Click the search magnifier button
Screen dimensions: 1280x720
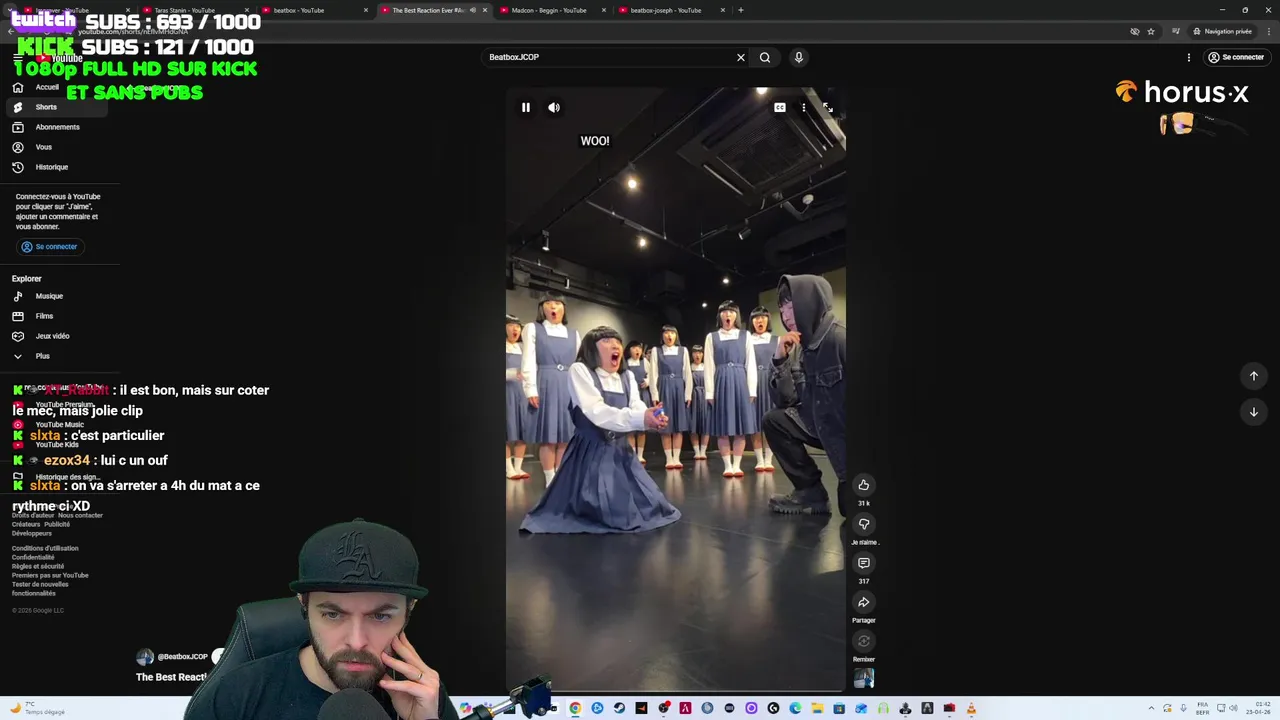pyautogui.click(x=765, y=57)
